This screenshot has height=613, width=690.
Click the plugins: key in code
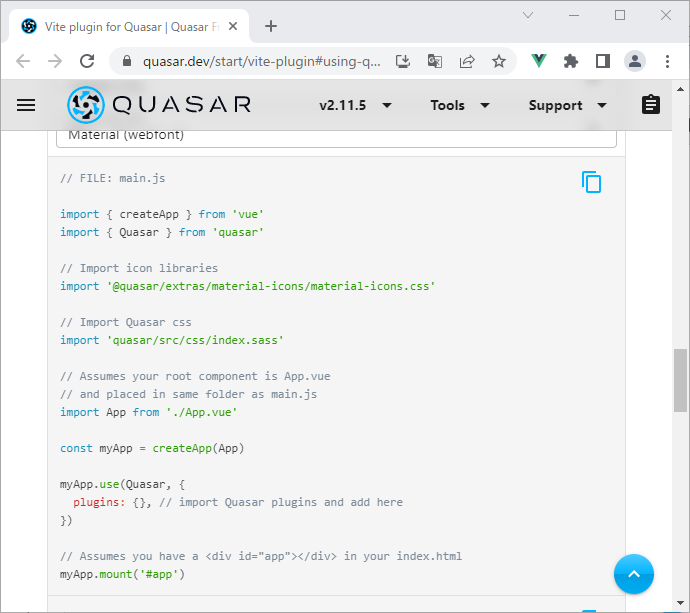click(99, 502)
